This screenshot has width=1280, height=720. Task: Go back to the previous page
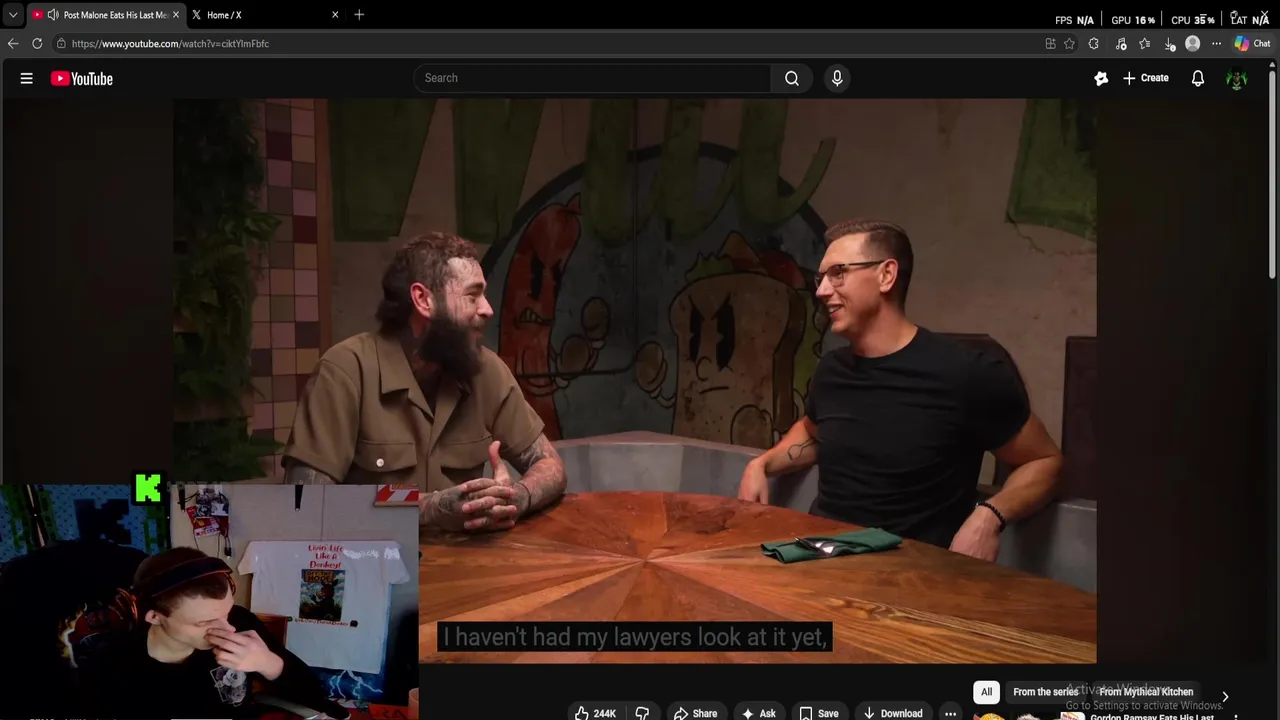tap(13, 43)
